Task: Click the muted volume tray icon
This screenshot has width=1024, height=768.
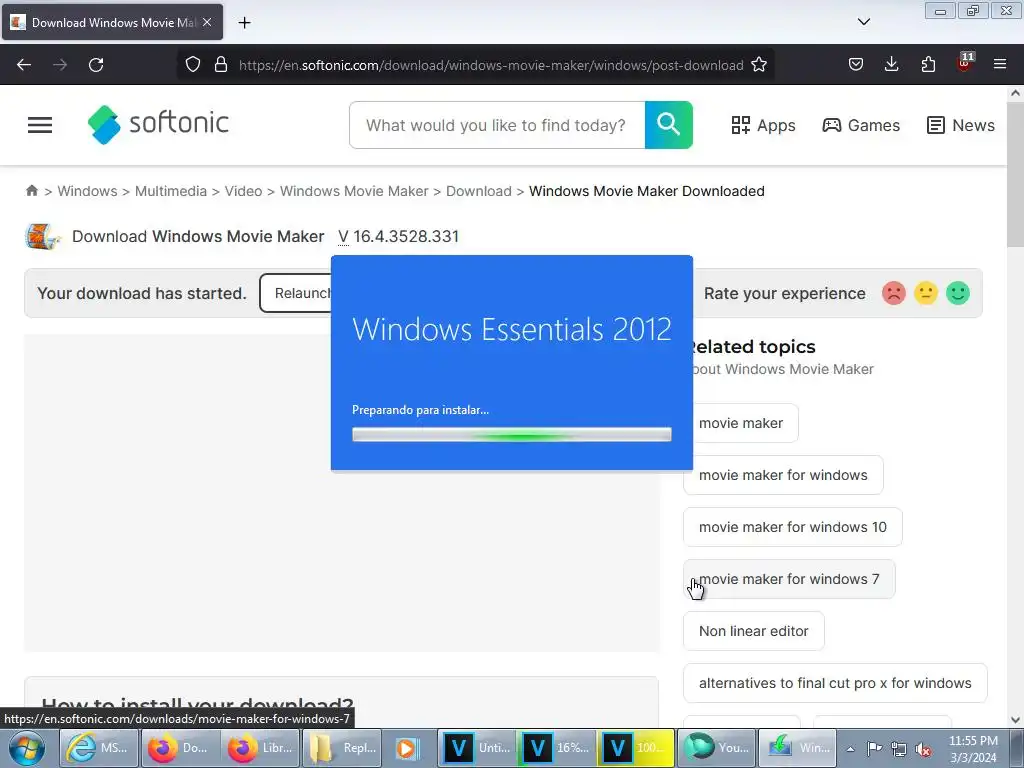Action: pos(923,749)
